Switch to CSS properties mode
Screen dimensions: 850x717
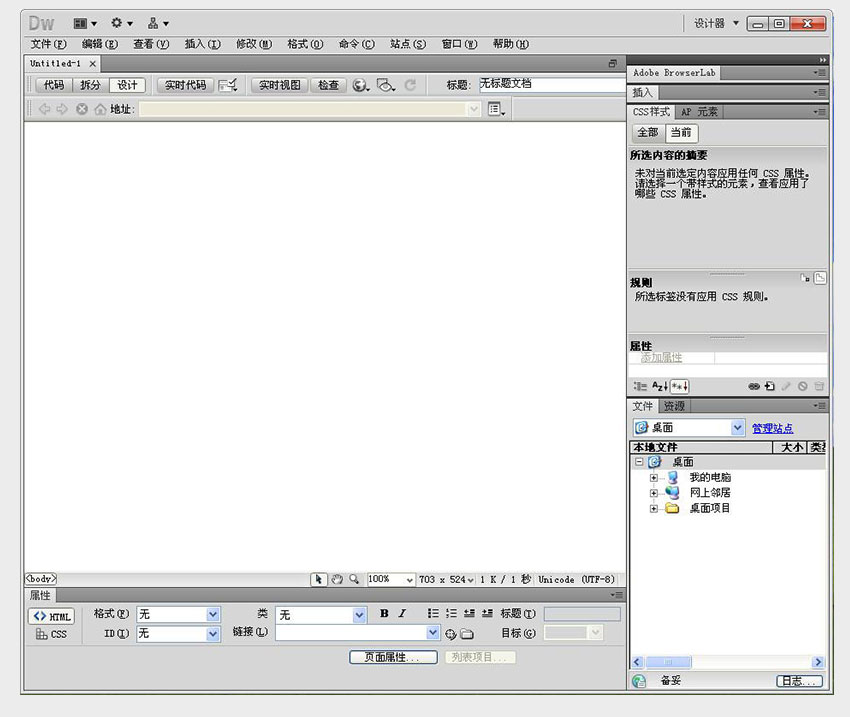[51, 634]
